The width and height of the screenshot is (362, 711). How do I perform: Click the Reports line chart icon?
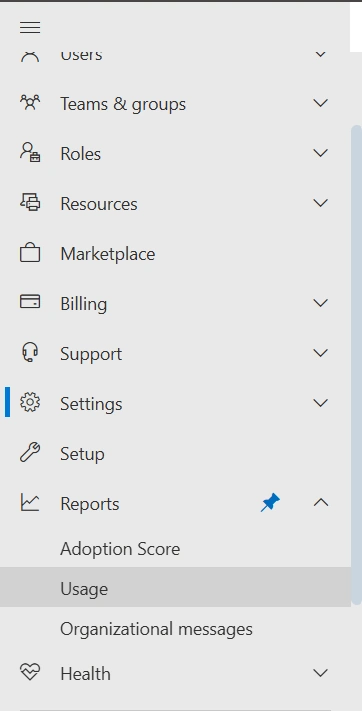point(30,502)
